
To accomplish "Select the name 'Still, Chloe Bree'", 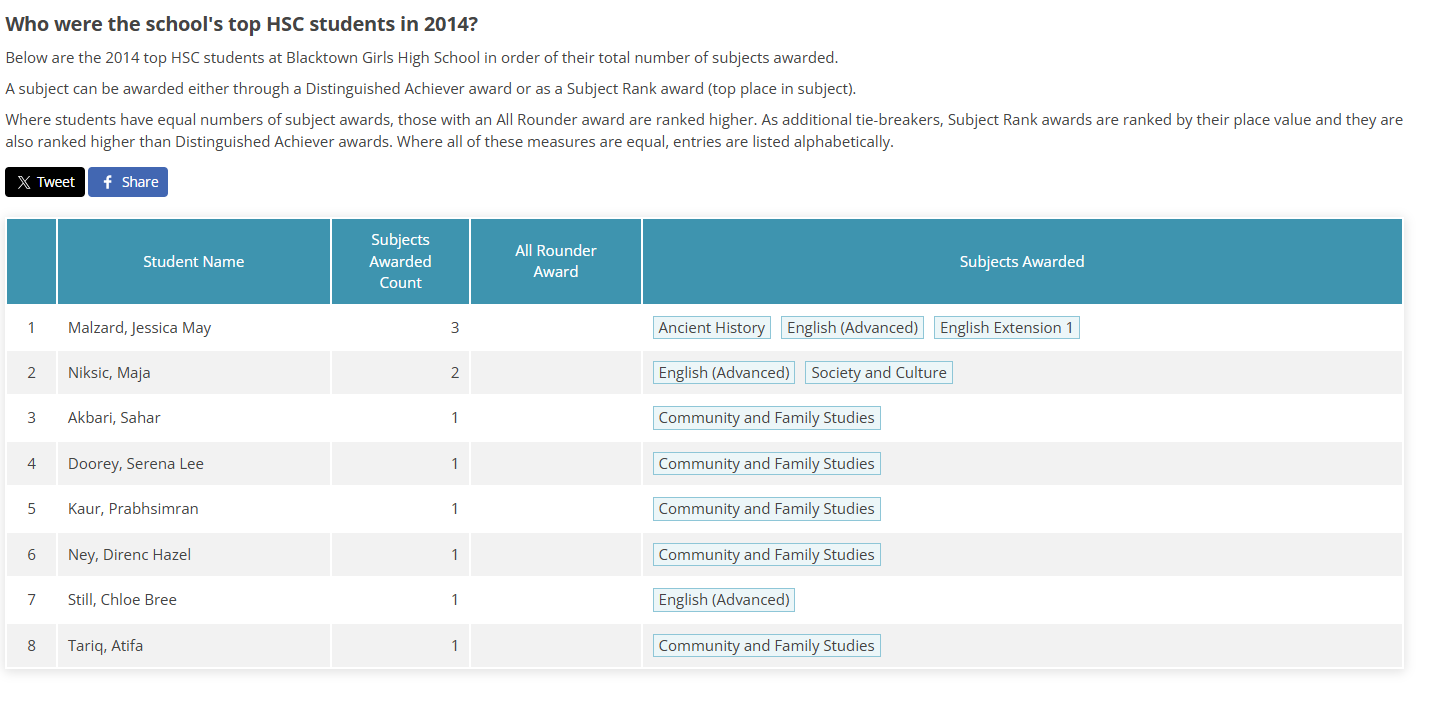I will click(x=122, y=600).
